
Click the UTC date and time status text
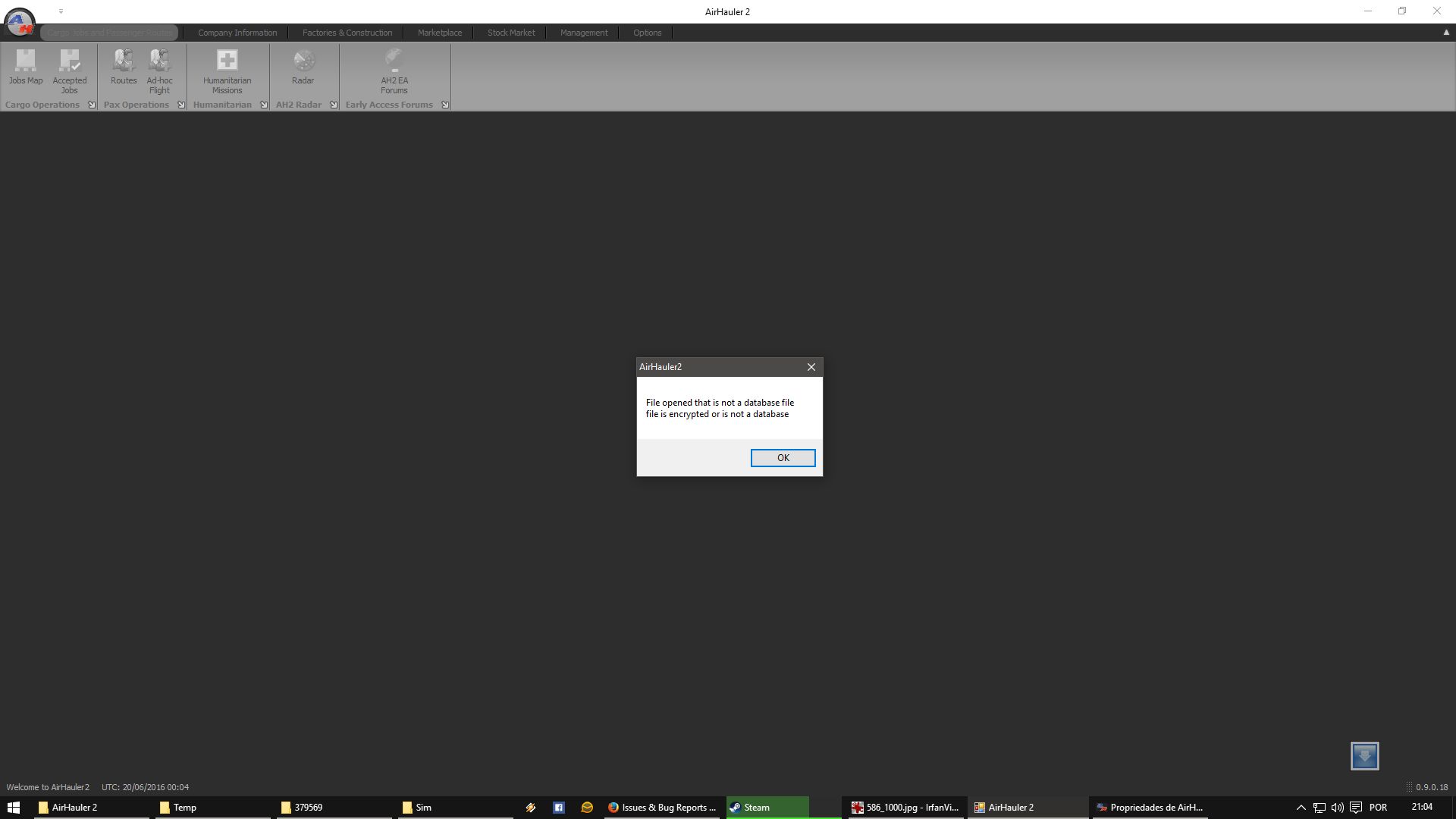coord(145,787)
